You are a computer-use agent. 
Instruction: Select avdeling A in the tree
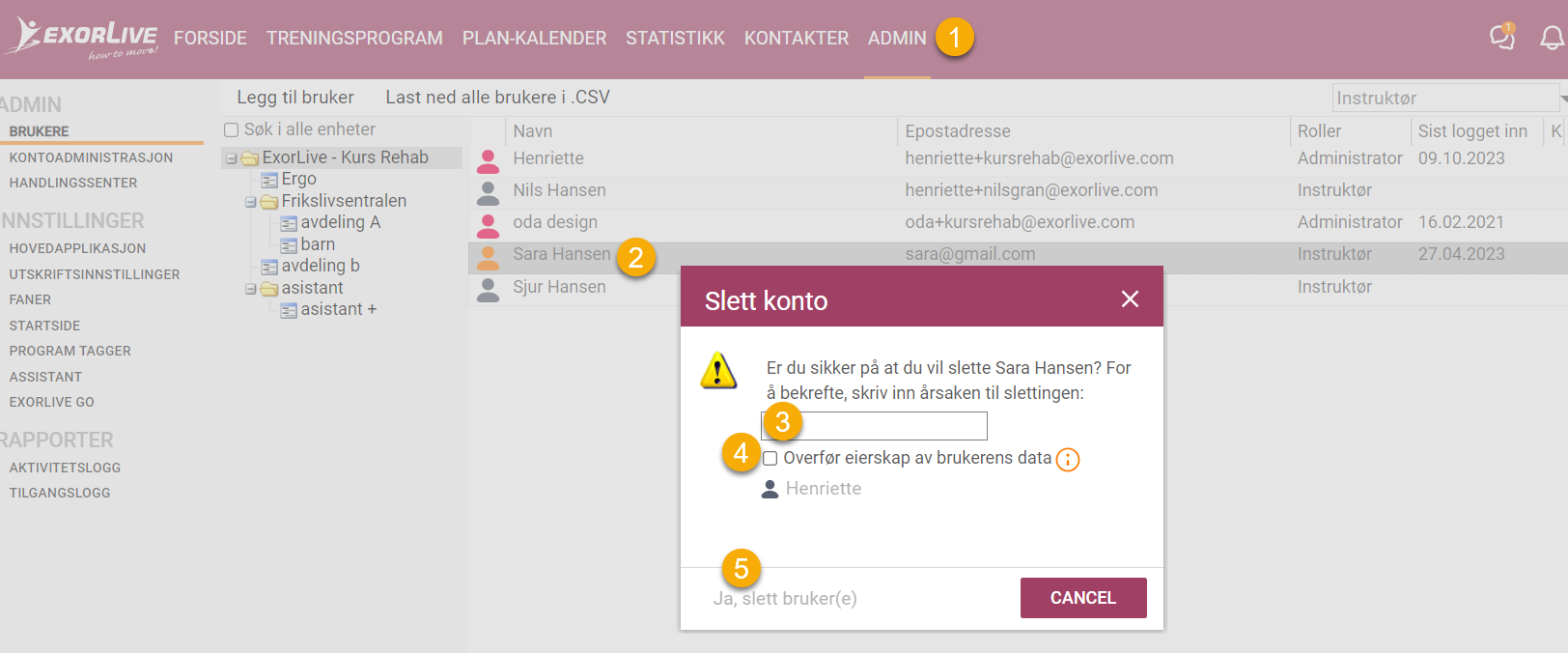(341, 222)
